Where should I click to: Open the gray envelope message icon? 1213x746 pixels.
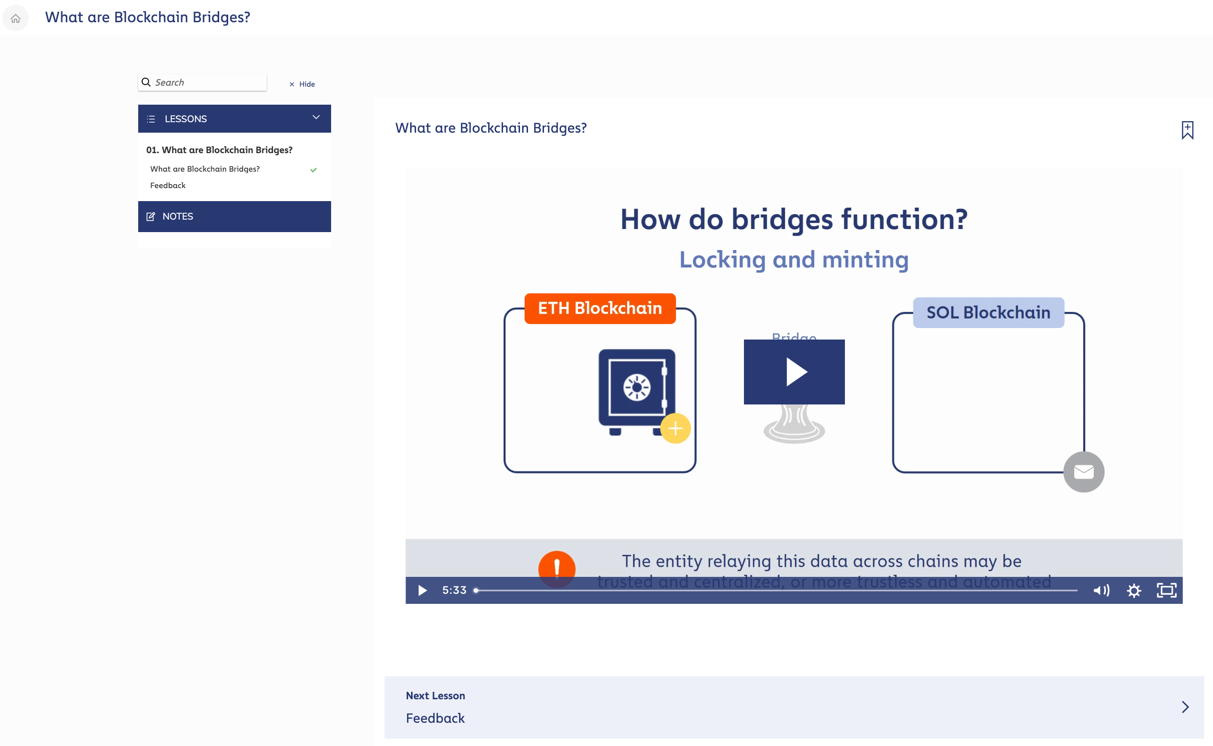click(1084, 472)
